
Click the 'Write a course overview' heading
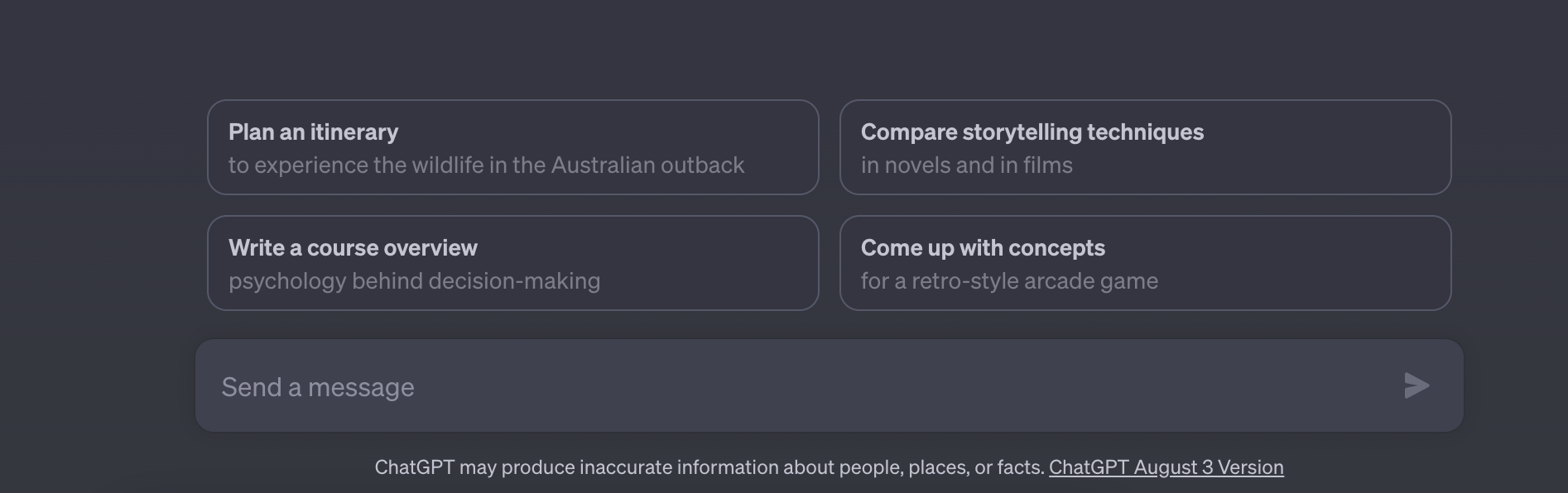pyautogui.click(x=353, y=248)
